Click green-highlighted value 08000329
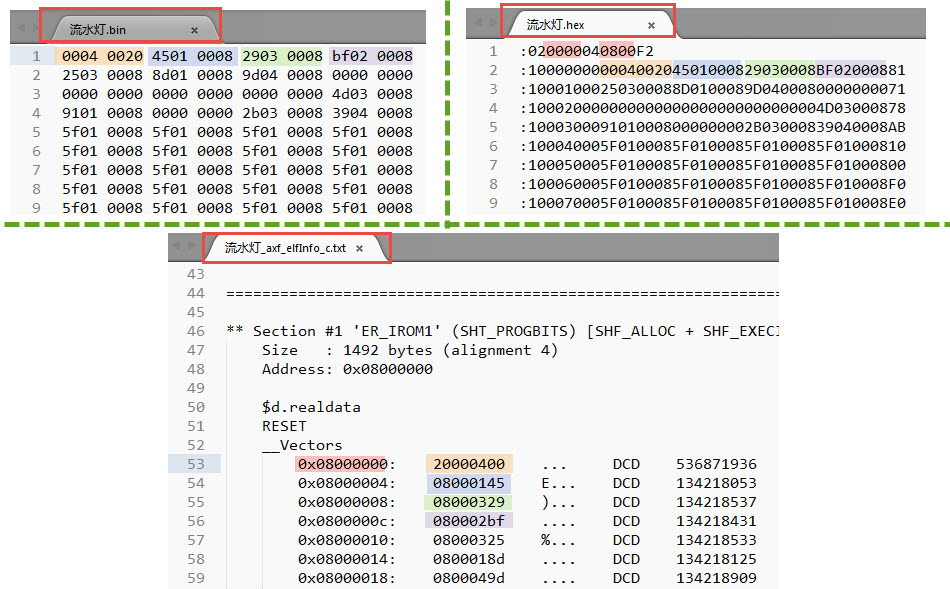 click(468, 502)
